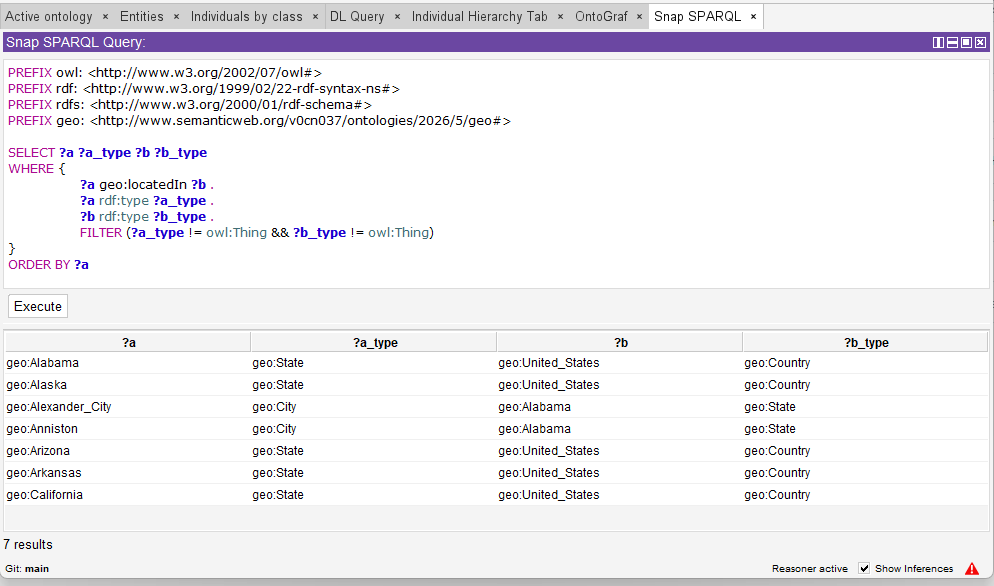Close the Individuals by class tab
Viewport: 994px width, 586px height.
tap(315, 17)
